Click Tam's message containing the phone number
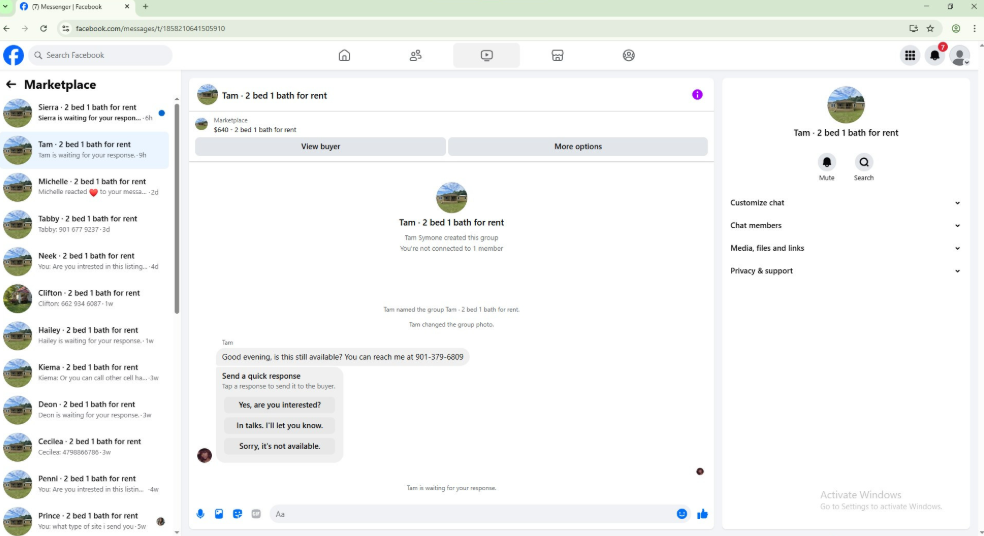984x536 pixels. pyautogui.click(x=342, y=357)
